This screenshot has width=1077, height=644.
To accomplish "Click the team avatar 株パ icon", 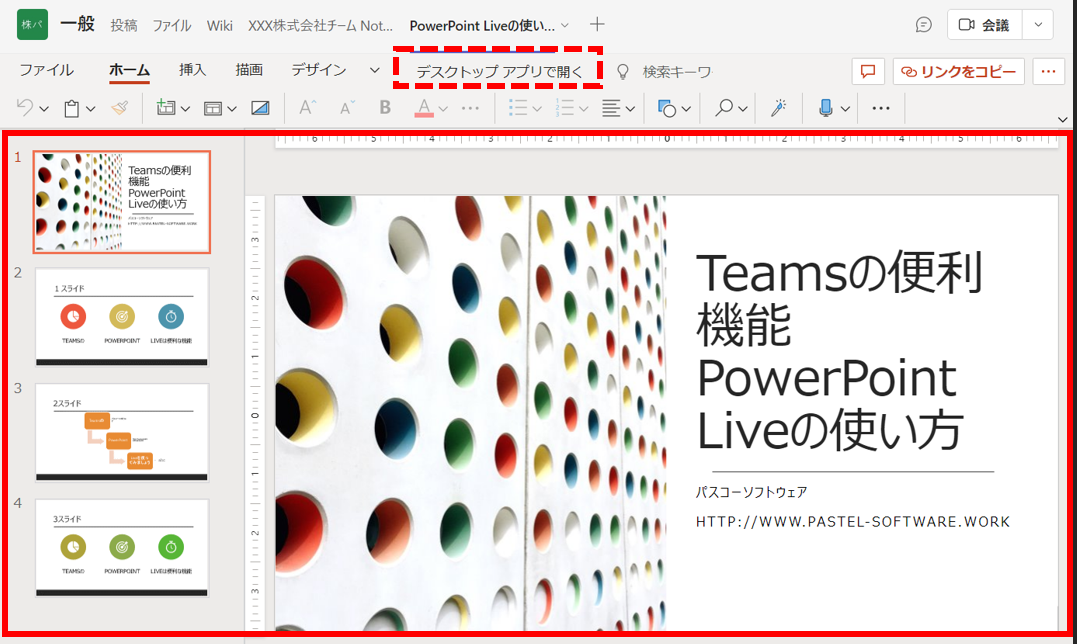I will coord(32,25).
